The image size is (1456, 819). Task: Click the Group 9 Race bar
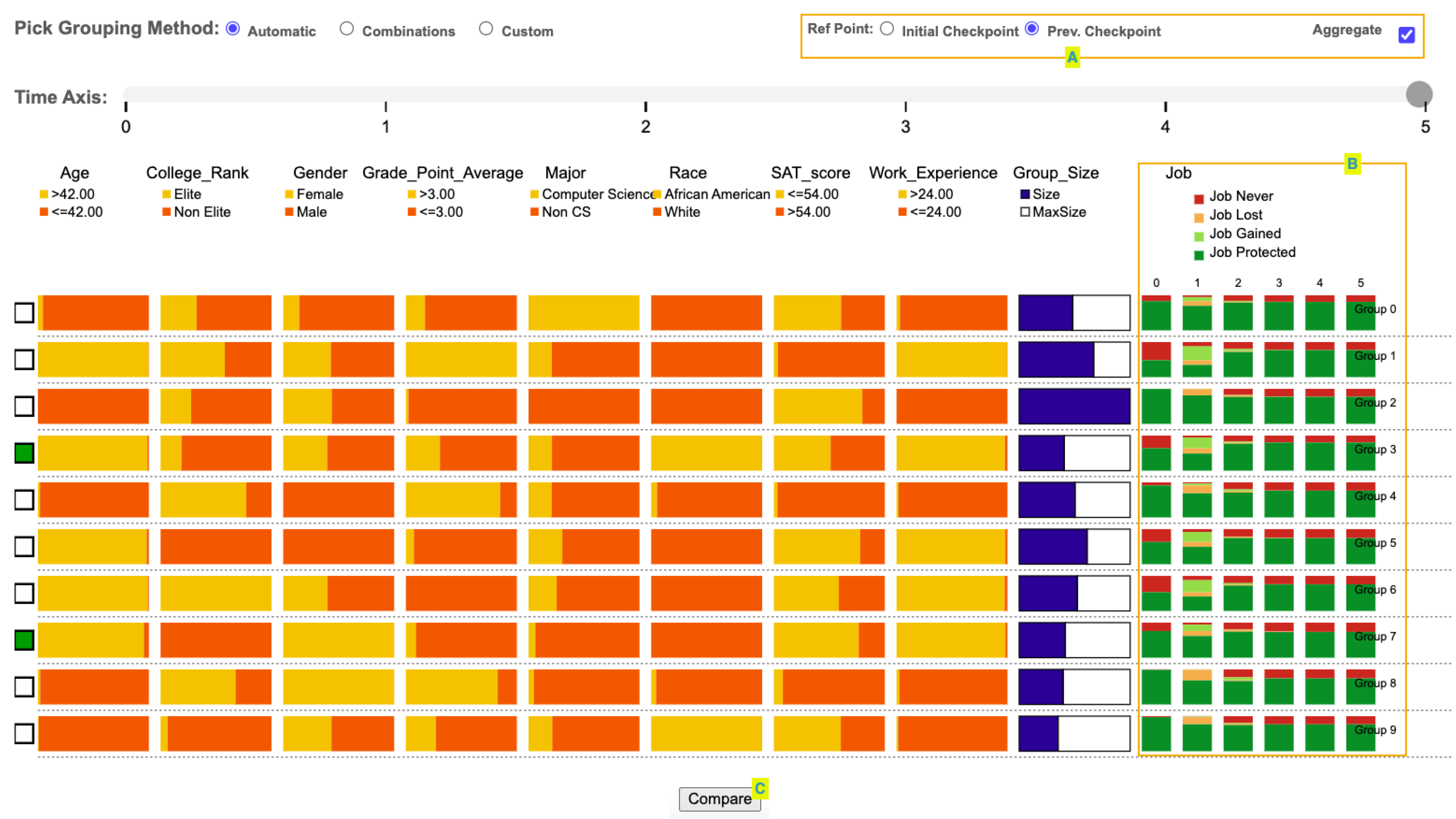pyautogui.click(x=707, y=734)
